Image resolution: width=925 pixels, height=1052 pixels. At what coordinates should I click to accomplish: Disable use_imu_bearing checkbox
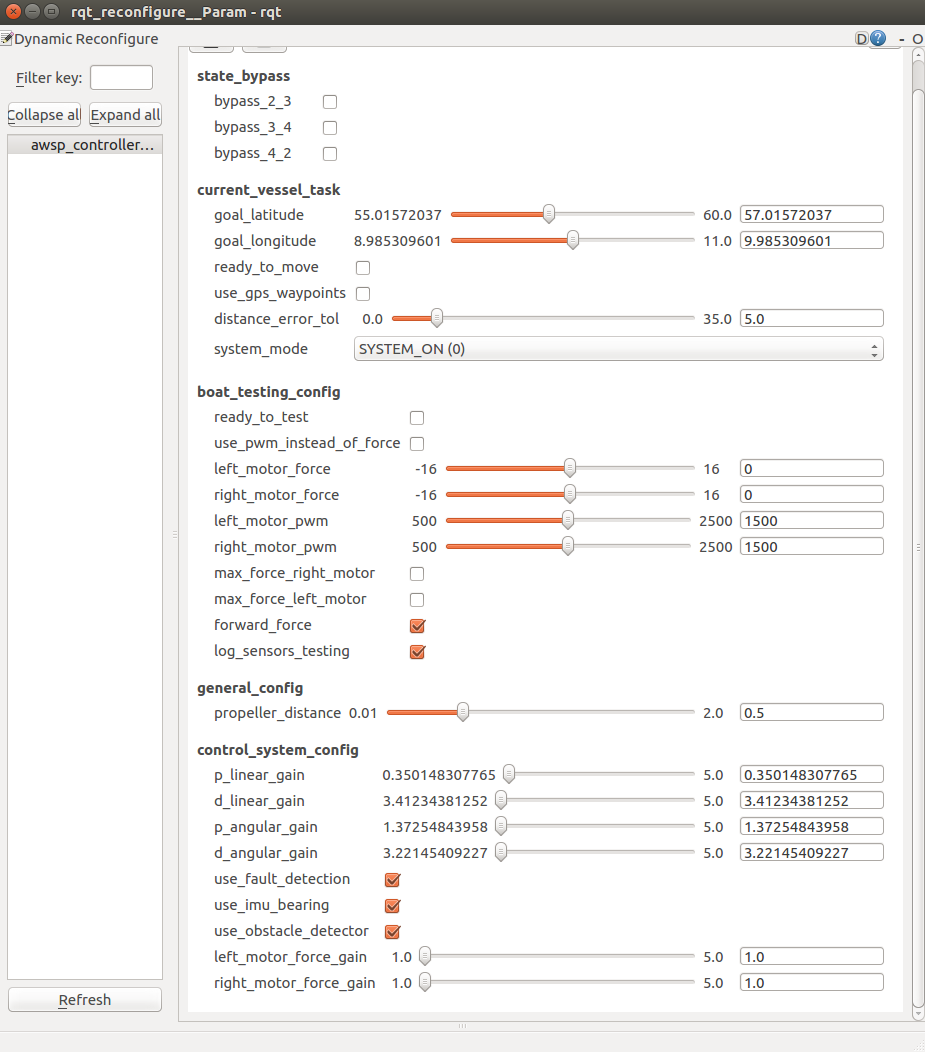(x=392, y=906)
